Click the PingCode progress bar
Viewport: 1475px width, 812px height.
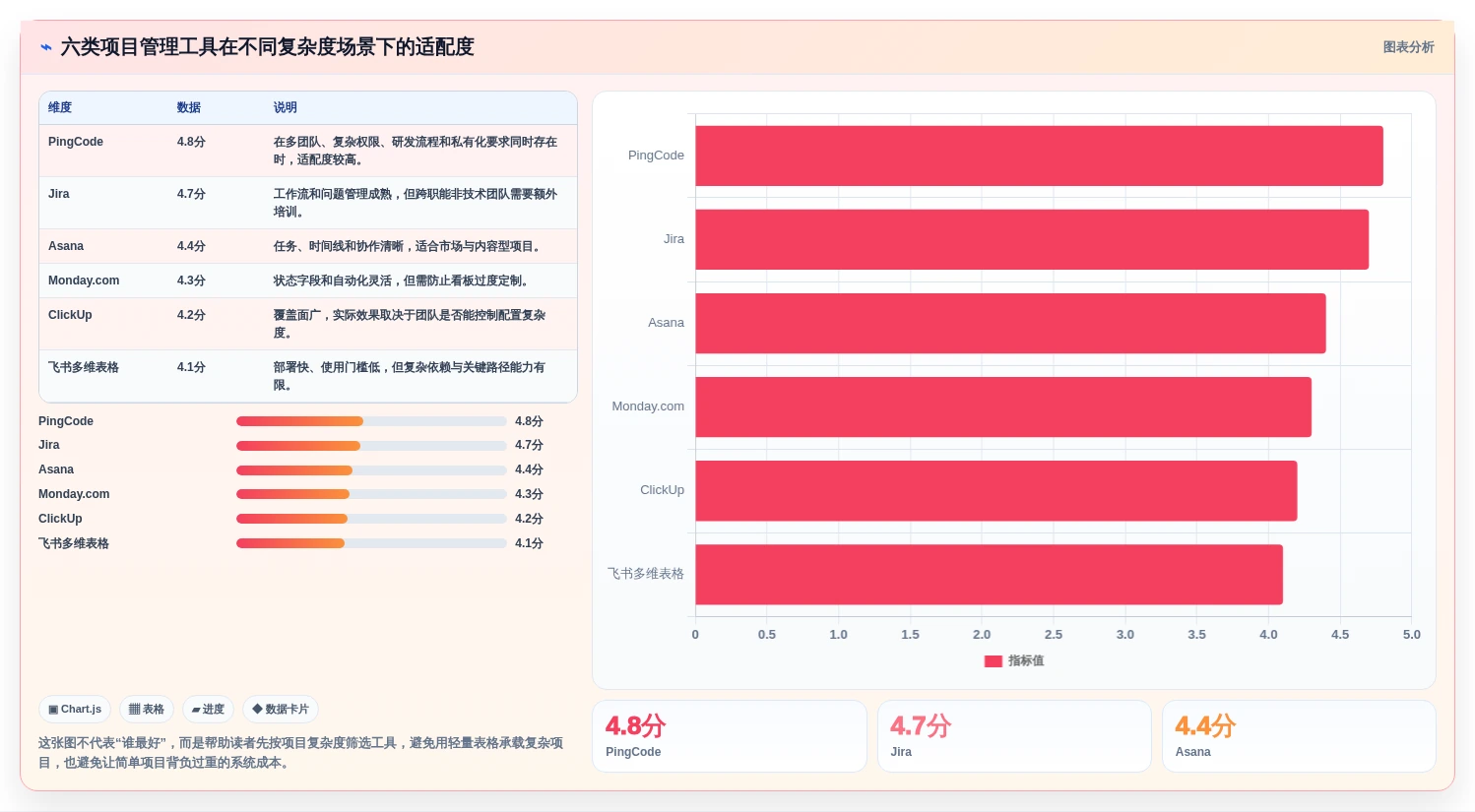pyautogui.click(x=371, y=421)
